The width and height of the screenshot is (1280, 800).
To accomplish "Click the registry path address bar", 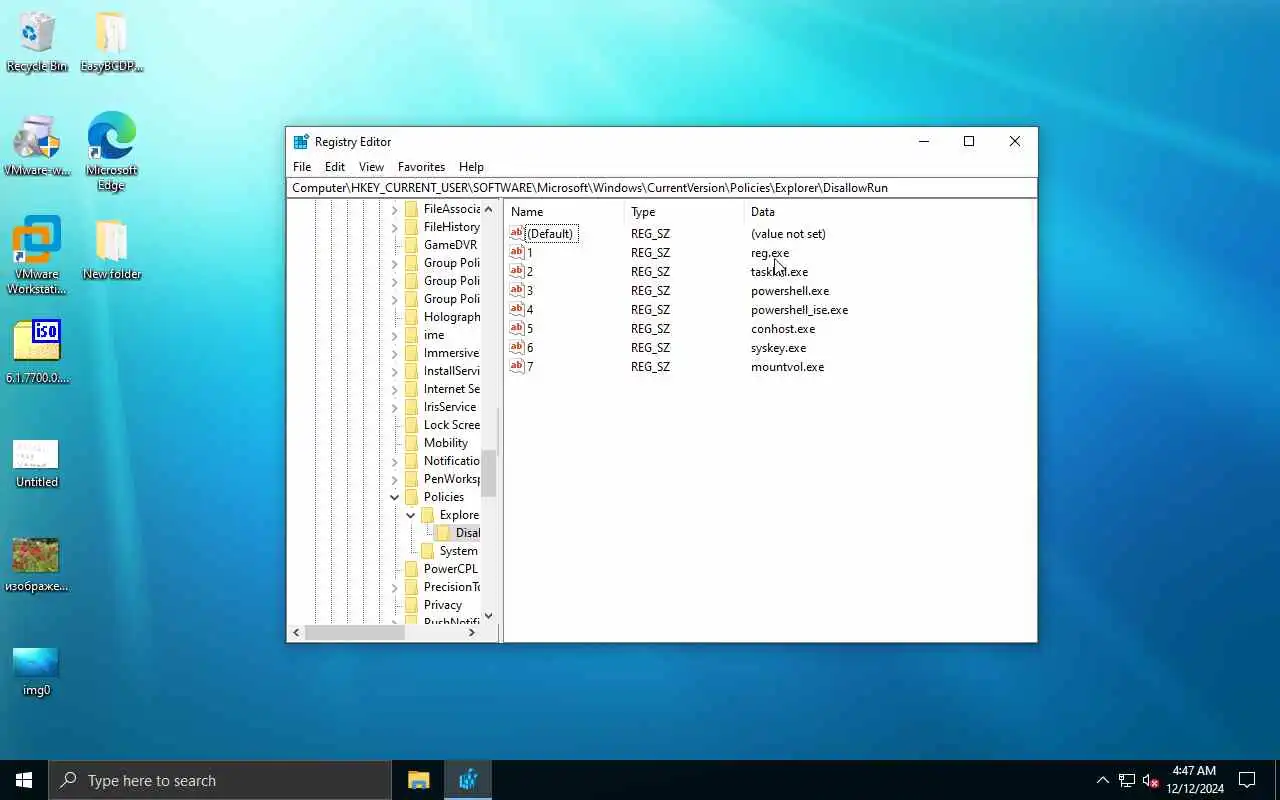I will [x=662, y=188].
